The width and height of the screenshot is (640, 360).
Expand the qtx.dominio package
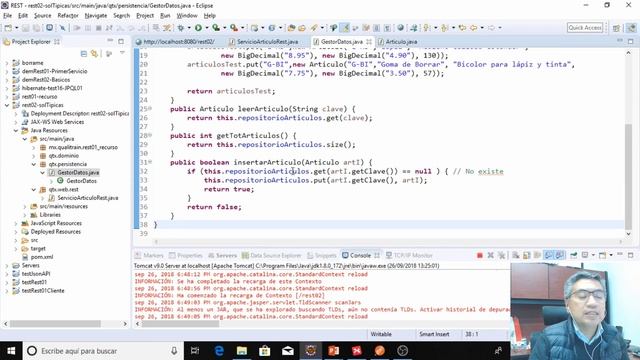[34, 156]
